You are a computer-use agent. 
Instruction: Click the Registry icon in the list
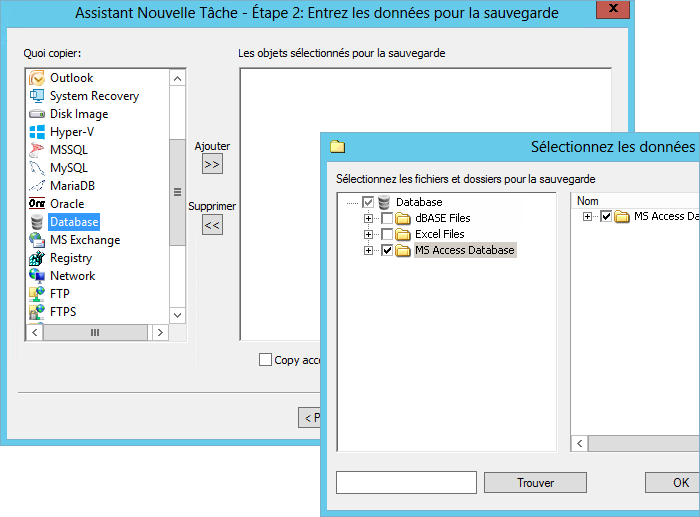click(x=37, y=258)
